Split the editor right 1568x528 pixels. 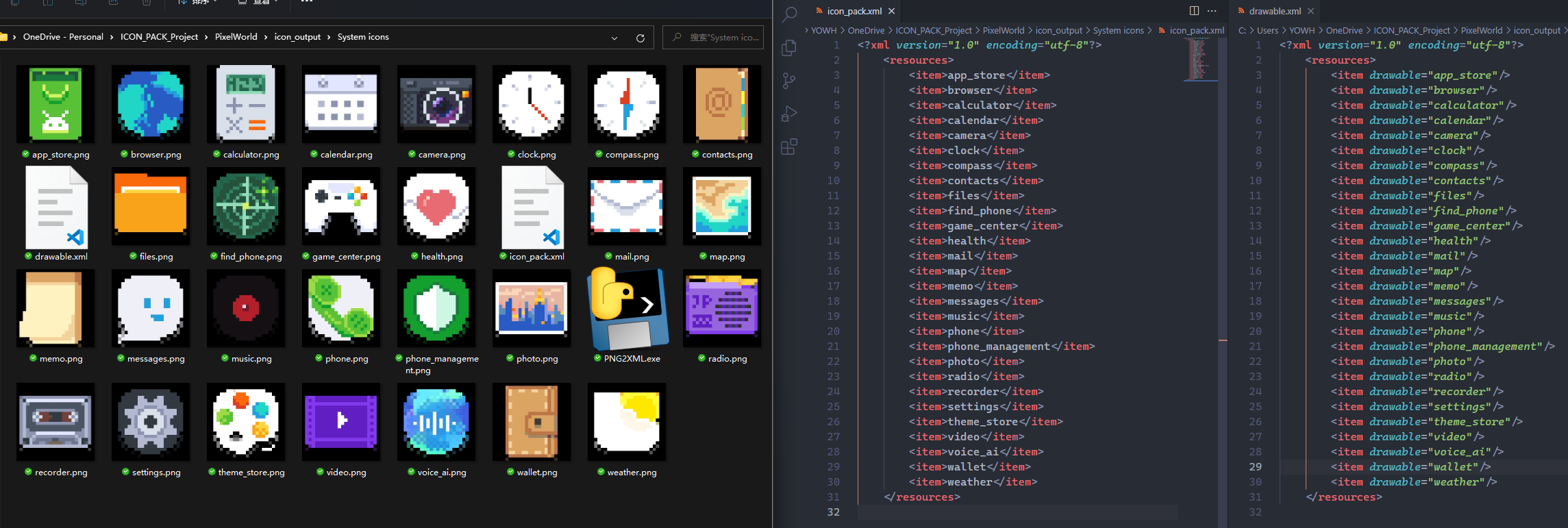click(1194, 10)
